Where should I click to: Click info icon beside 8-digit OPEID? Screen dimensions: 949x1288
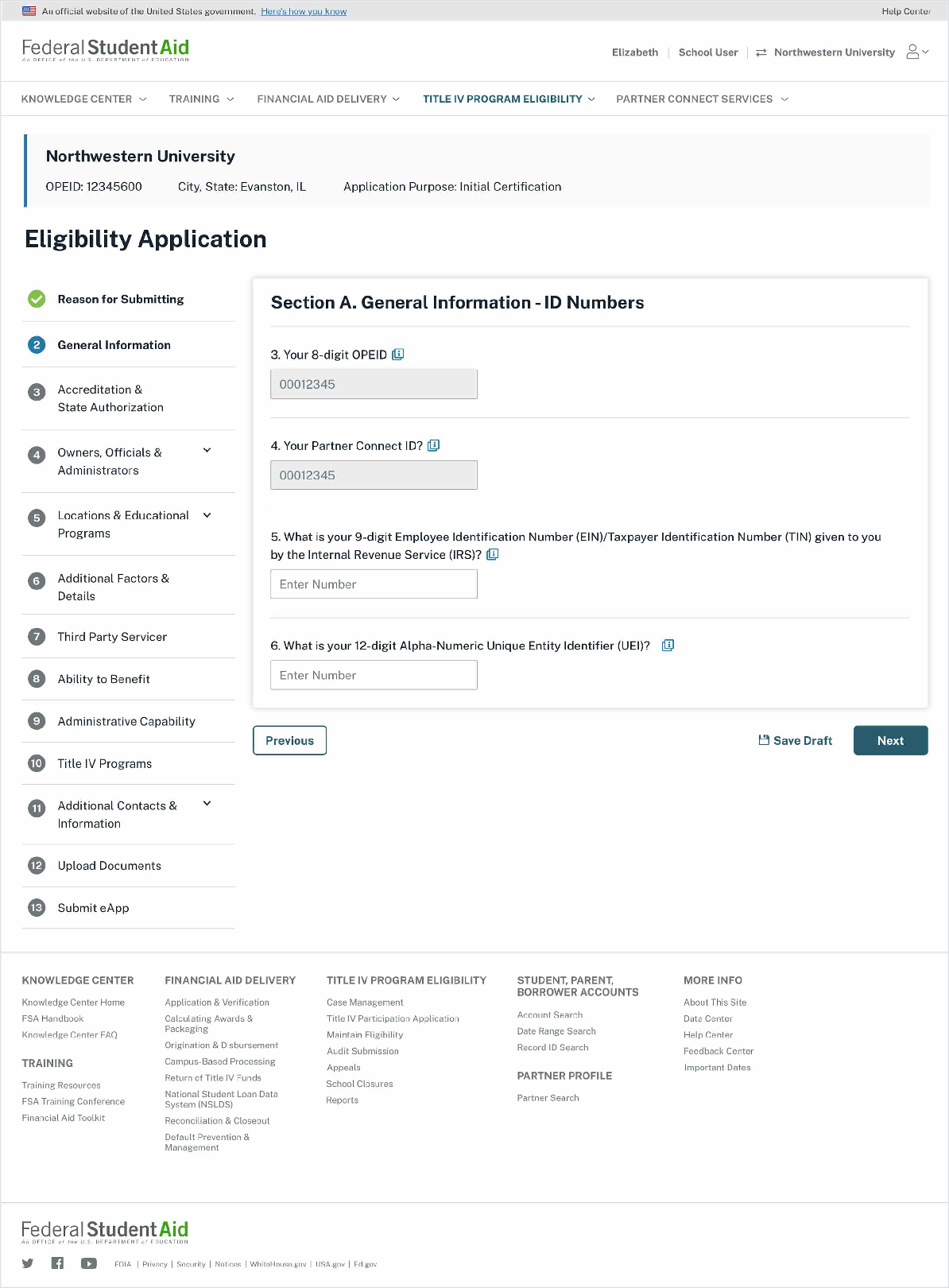click(398, 355)
